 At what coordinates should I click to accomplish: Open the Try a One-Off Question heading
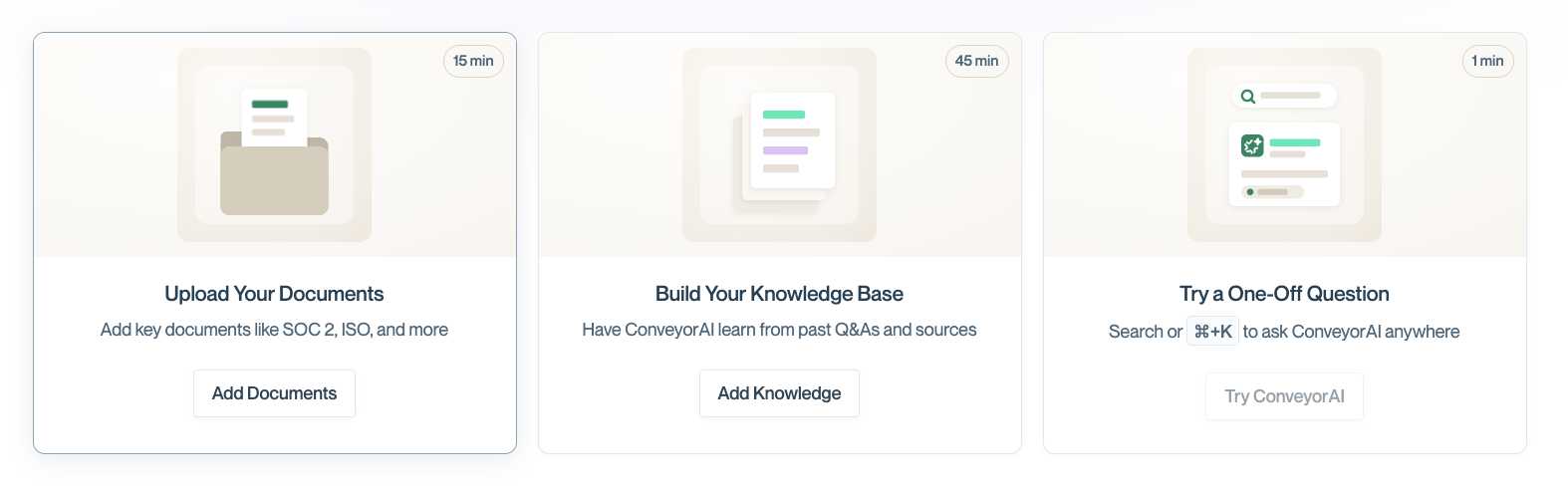point(1284,294)
